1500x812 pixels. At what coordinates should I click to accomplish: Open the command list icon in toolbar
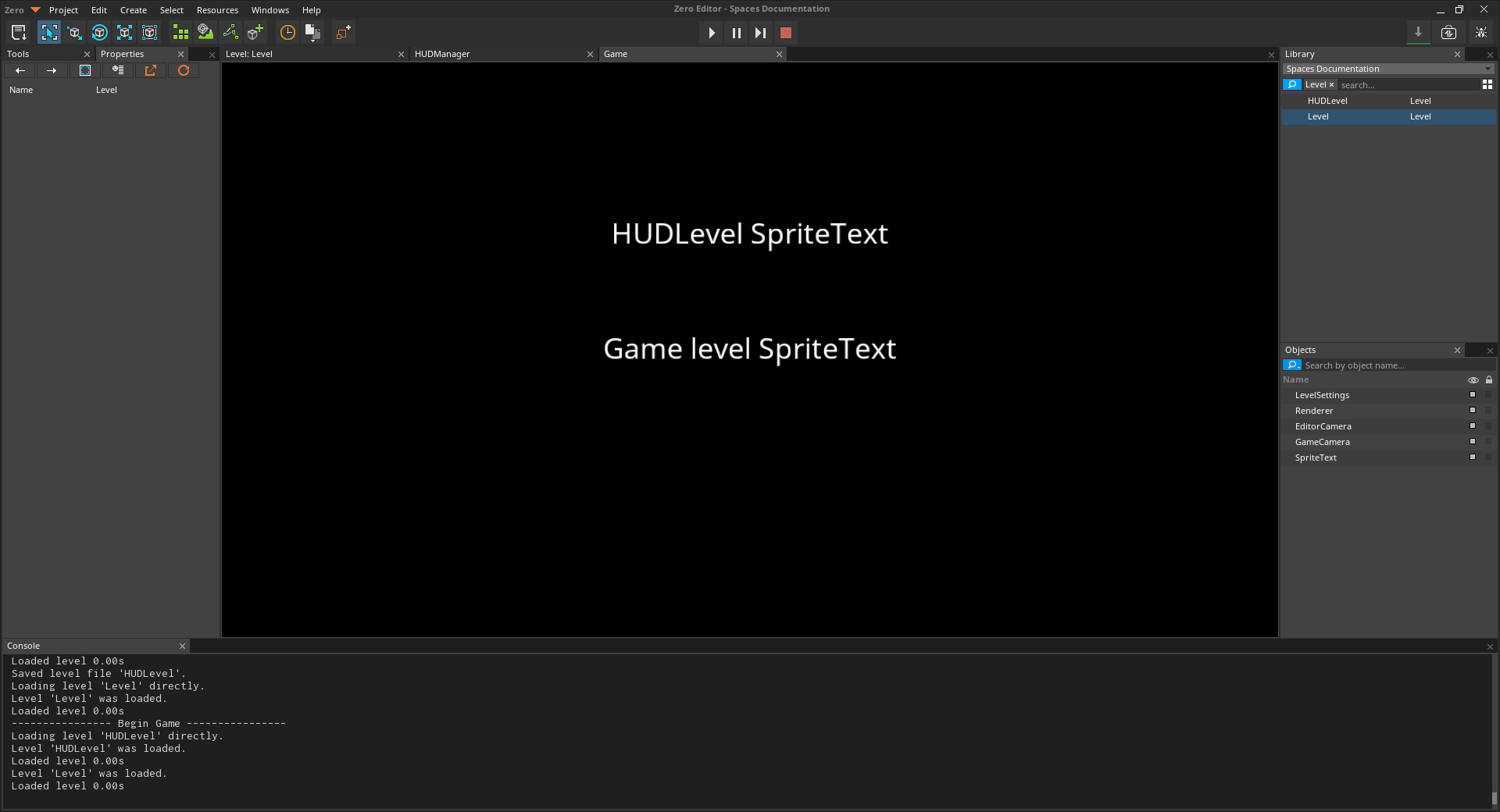[19, 32]
